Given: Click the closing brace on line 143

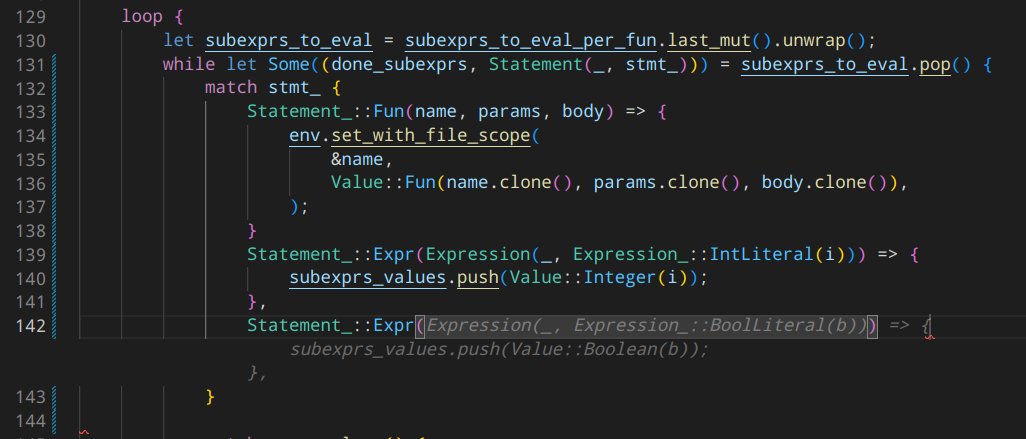Looking at the screenshot, I should pyautogui.click(x=210, y=398).
